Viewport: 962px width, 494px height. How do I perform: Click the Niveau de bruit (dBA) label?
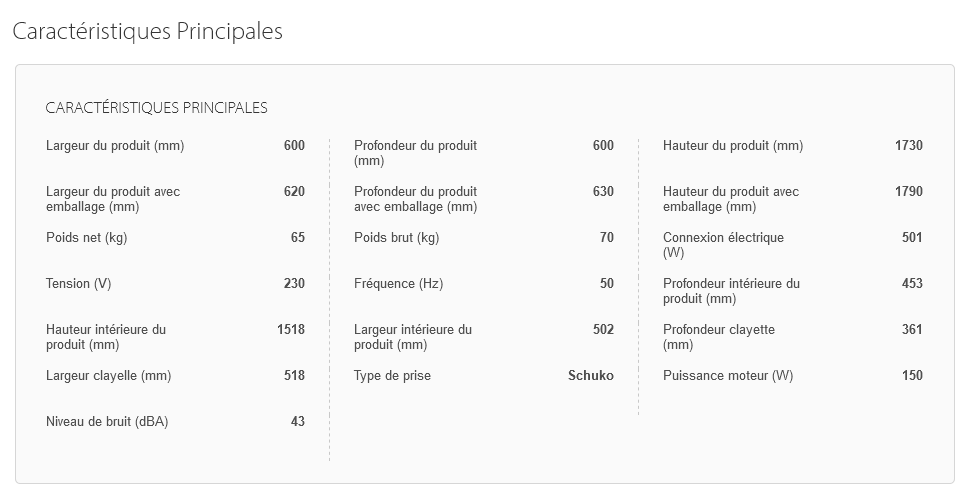(107, 422)
